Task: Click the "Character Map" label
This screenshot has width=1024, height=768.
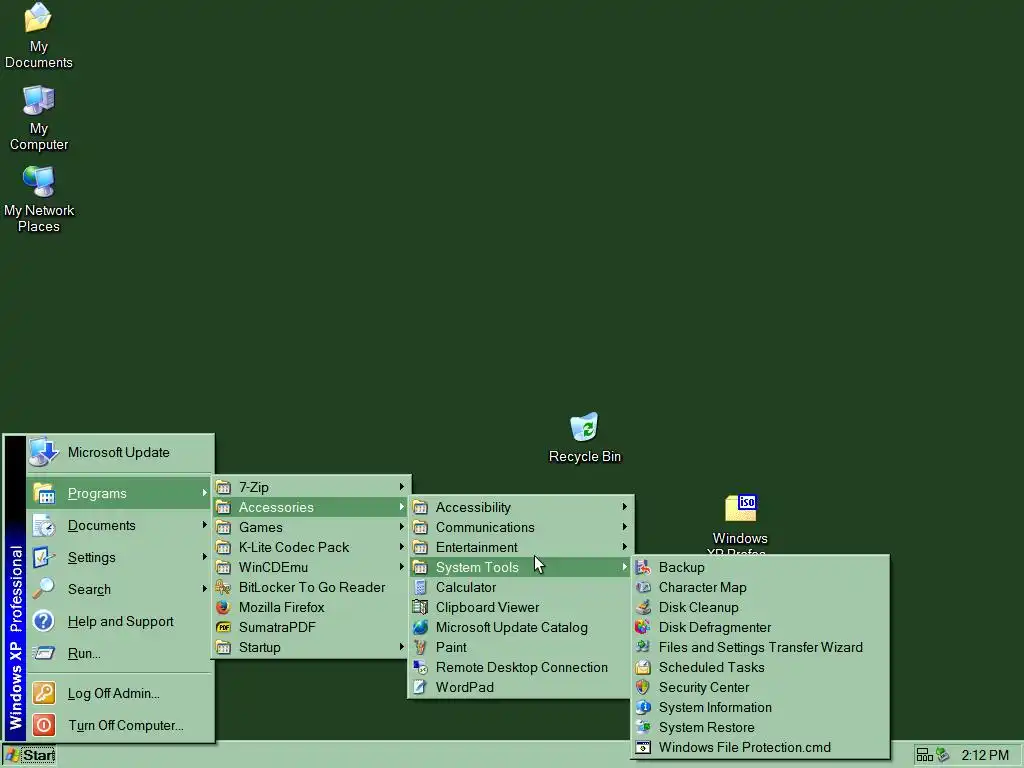Action: point(703,587)
